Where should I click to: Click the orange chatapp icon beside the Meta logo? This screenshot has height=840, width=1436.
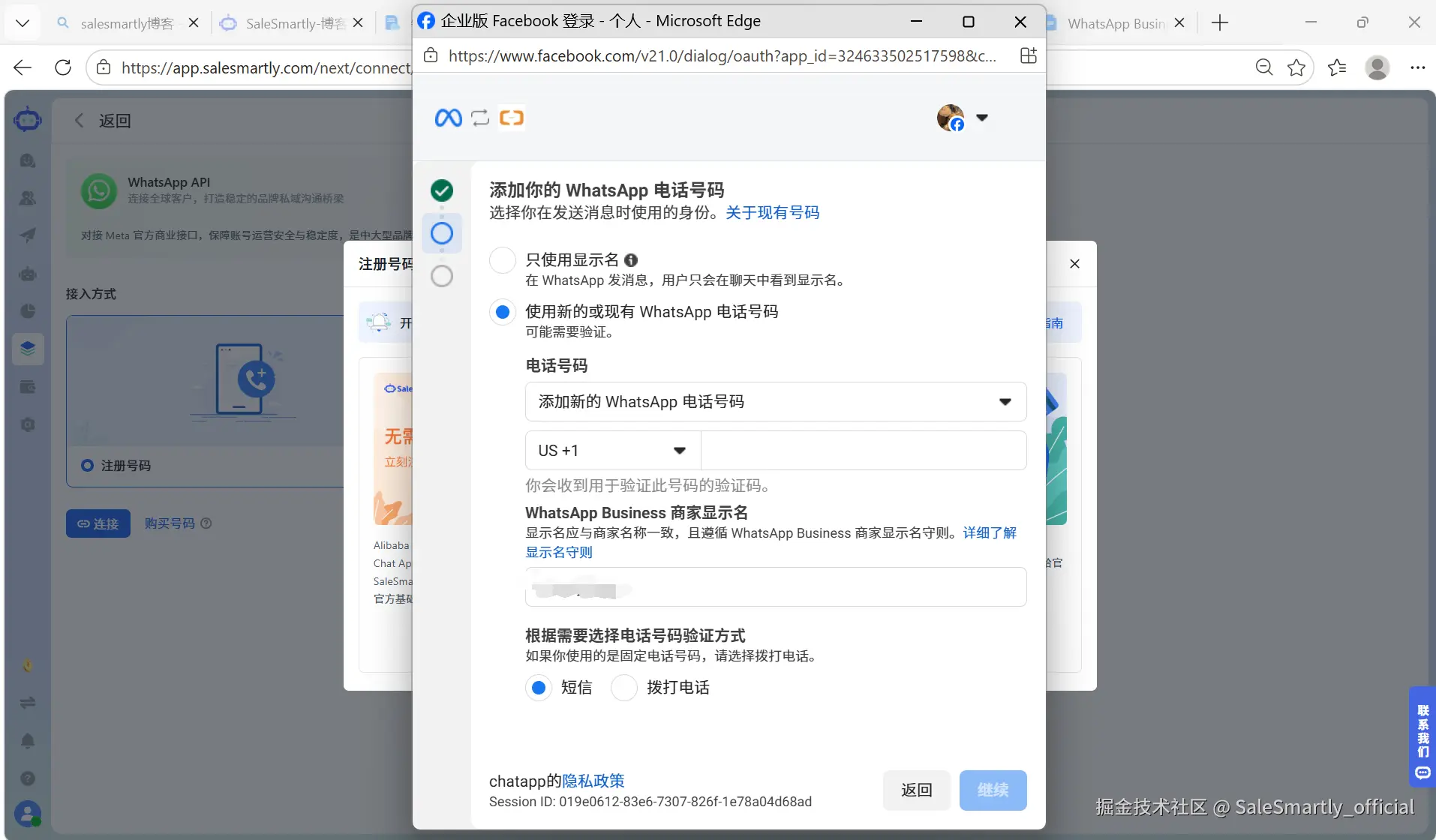(512, 118)
